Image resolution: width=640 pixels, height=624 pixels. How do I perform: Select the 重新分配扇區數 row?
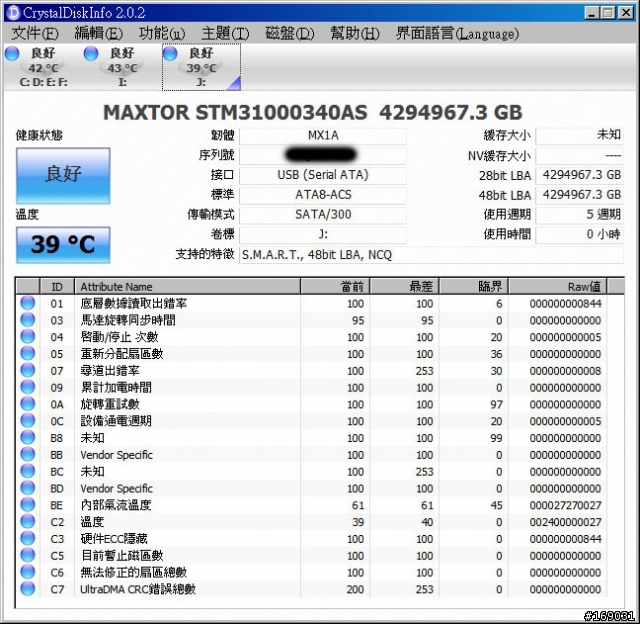tap(320, 354)
